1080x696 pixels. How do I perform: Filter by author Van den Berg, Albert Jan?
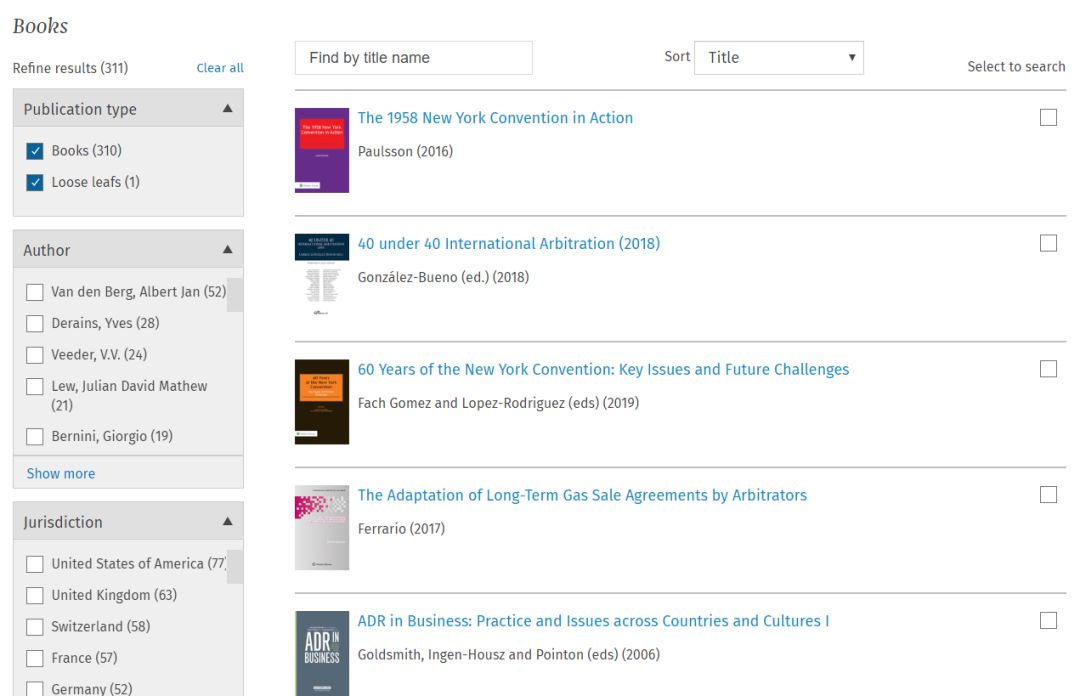[x=35, y=292]
